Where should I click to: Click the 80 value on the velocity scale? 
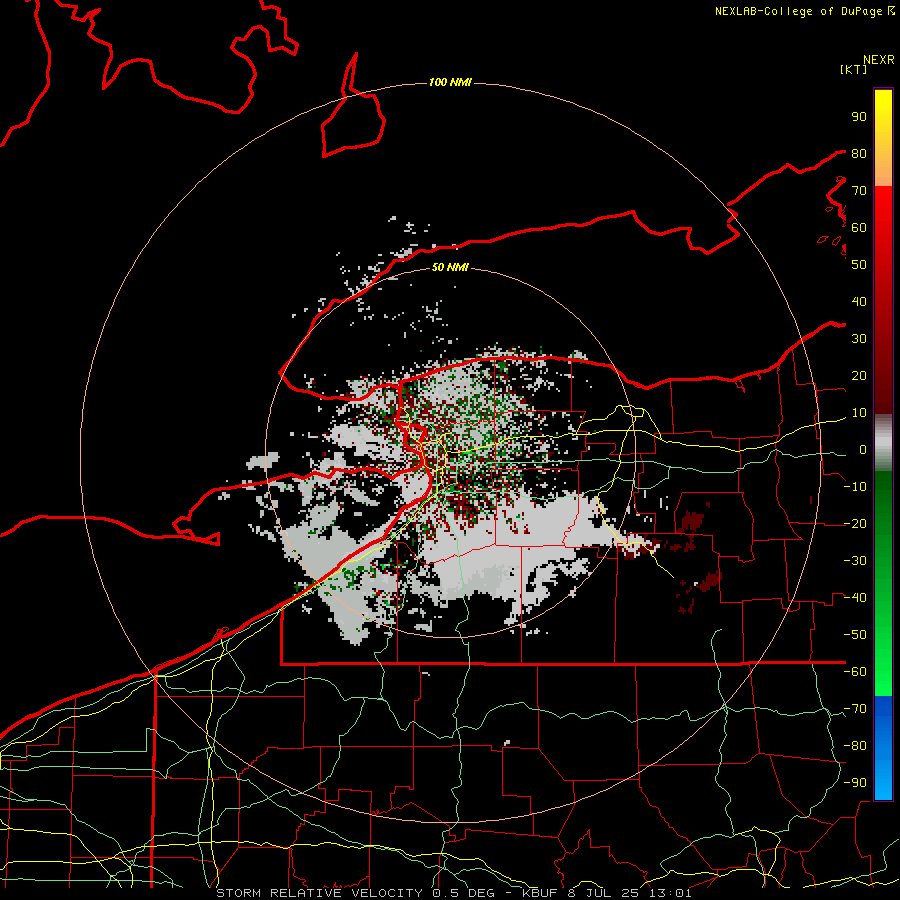click(x=859, y=153)
